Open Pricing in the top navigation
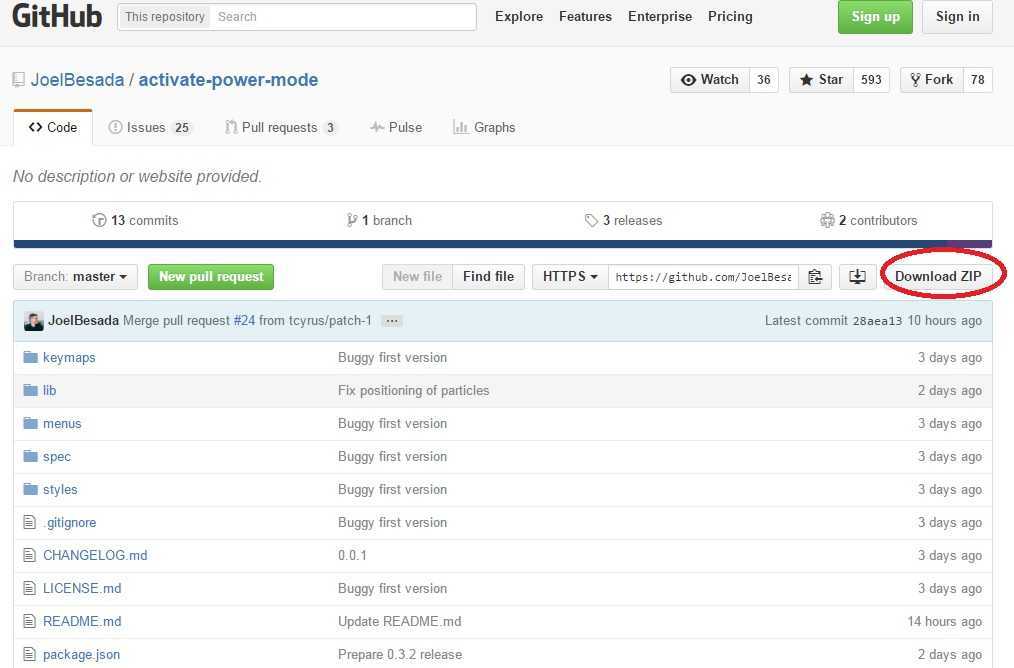 tap(730, 17)
